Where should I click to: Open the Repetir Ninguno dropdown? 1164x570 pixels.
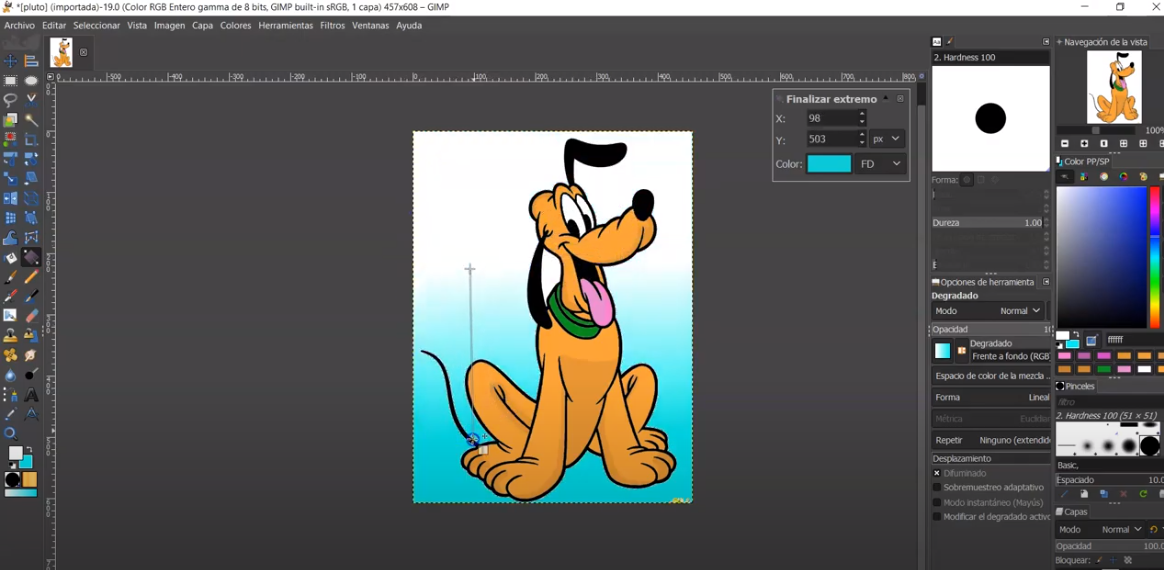(992, 440)
